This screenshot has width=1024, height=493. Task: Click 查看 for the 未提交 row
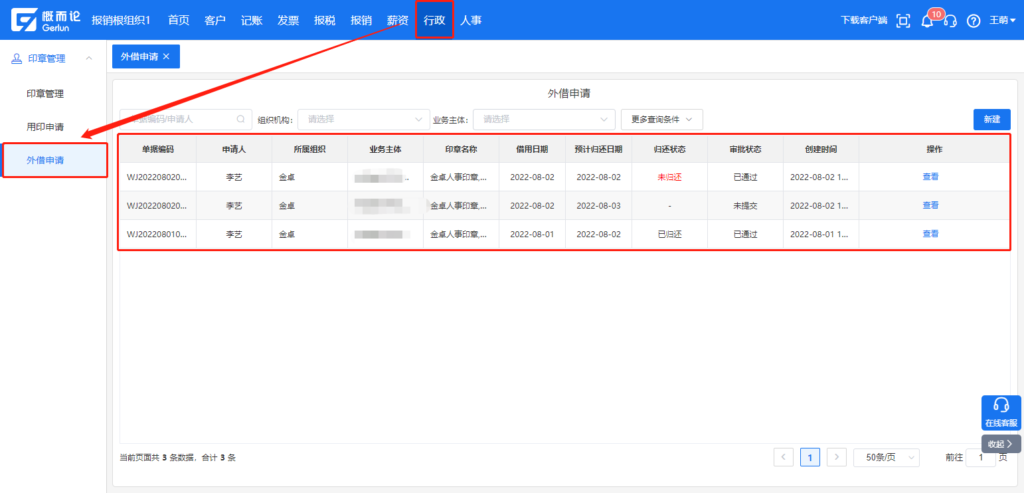click(x=931, y=205)
